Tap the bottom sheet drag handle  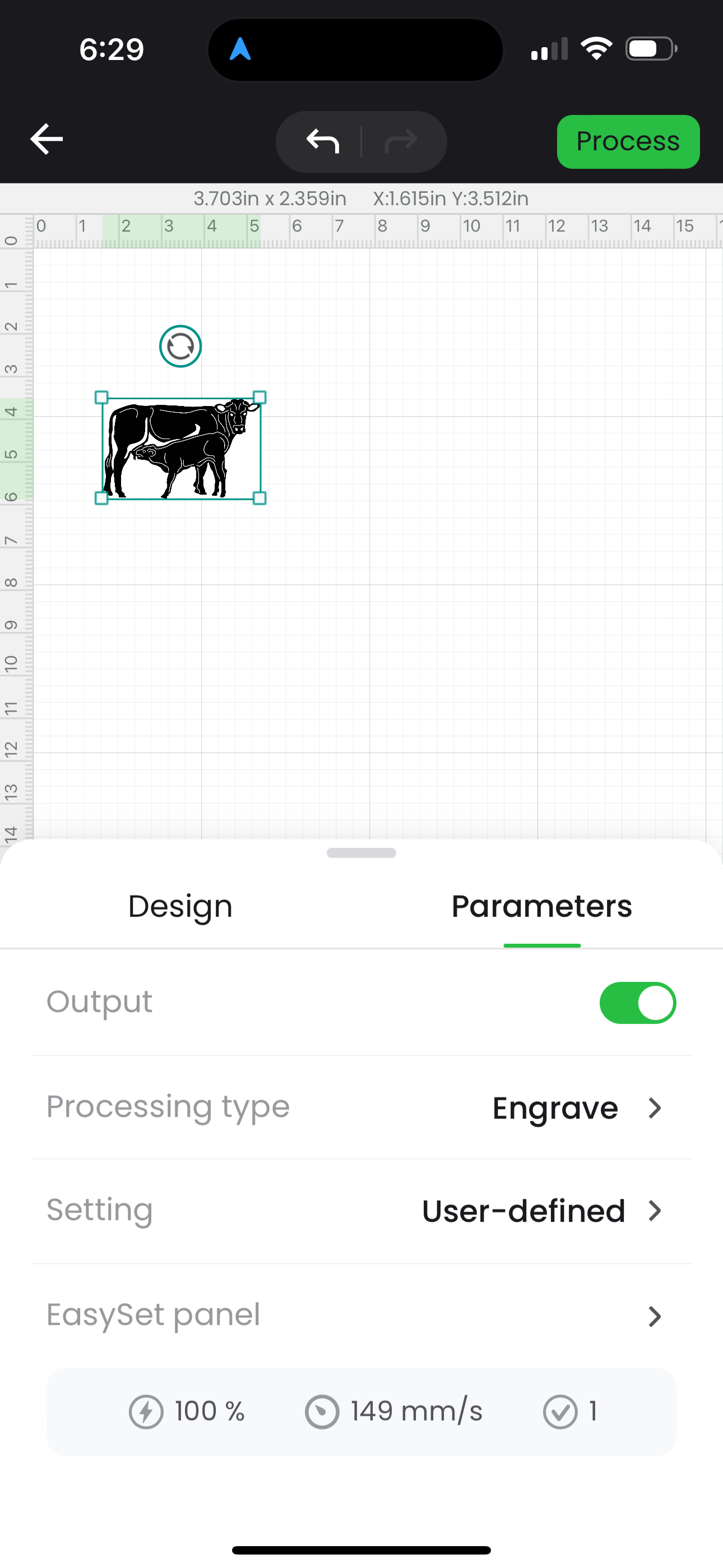(x=361, y=853)
